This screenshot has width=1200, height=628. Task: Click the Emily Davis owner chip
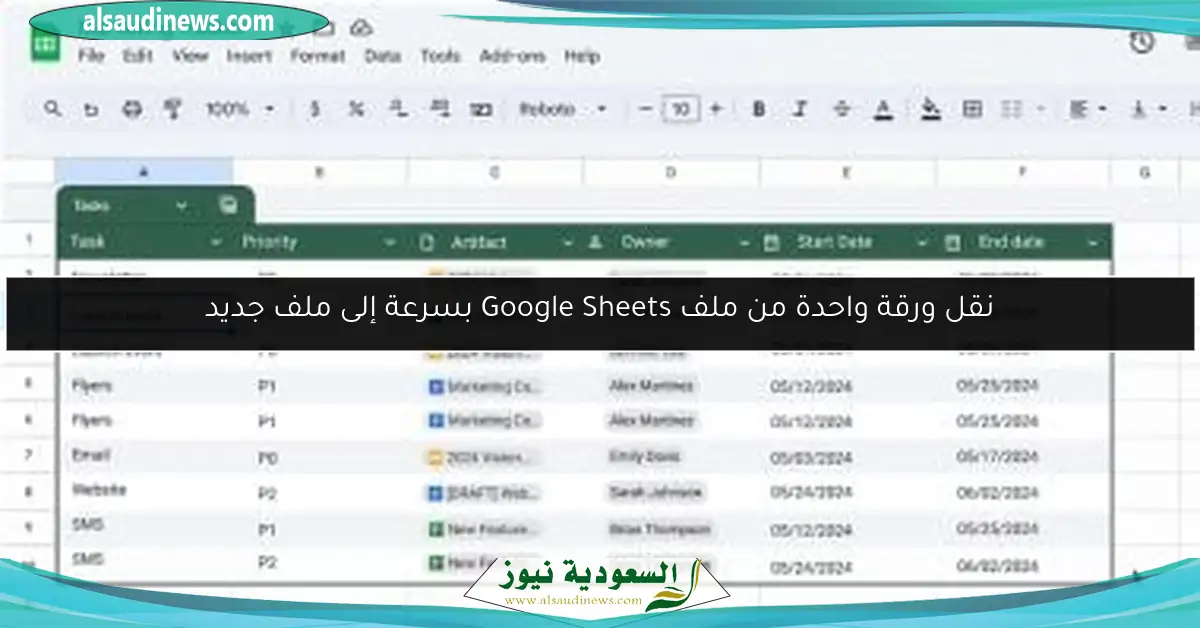(645, 456)
